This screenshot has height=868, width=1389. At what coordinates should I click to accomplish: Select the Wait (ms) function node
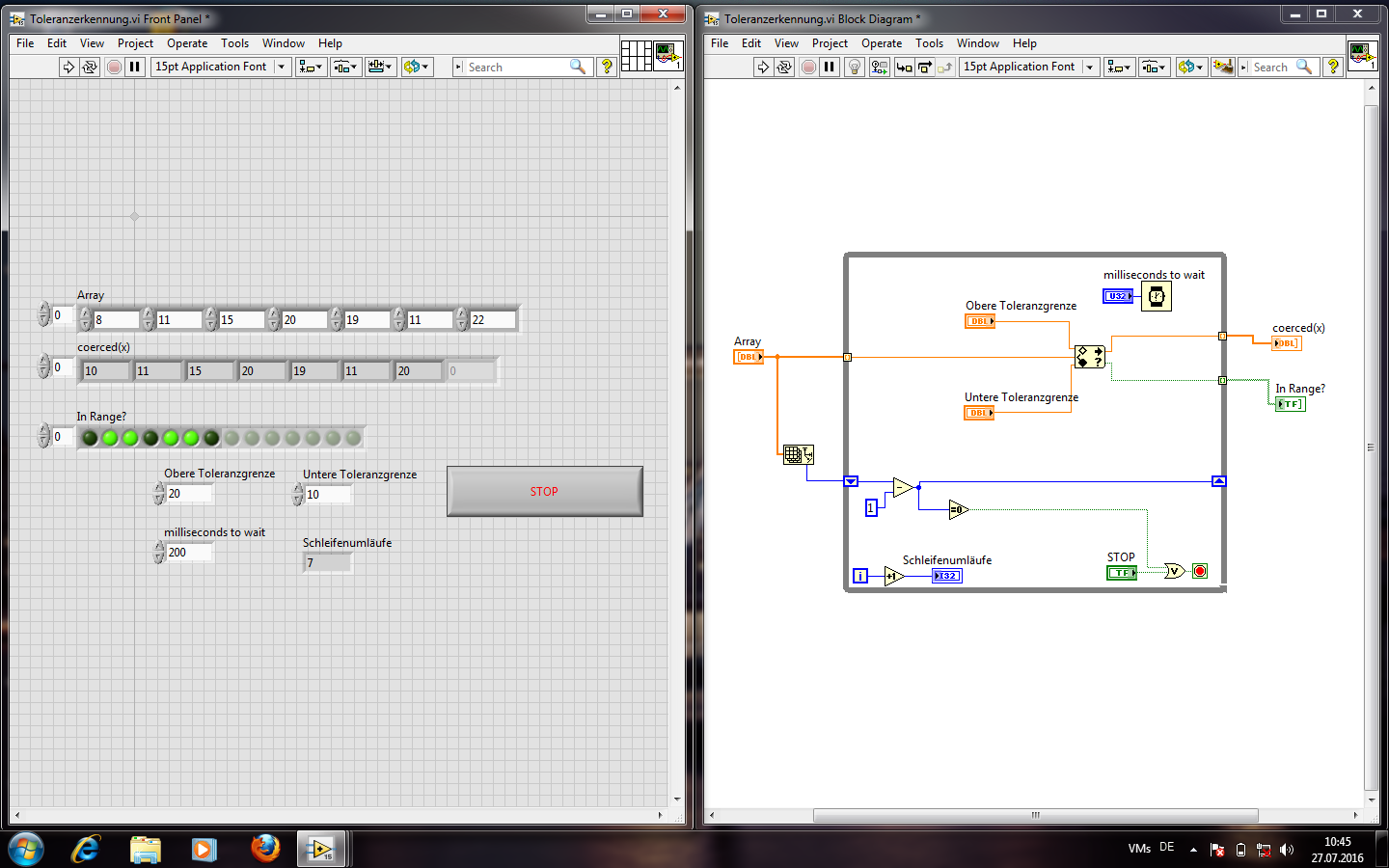coord(1157,297)
